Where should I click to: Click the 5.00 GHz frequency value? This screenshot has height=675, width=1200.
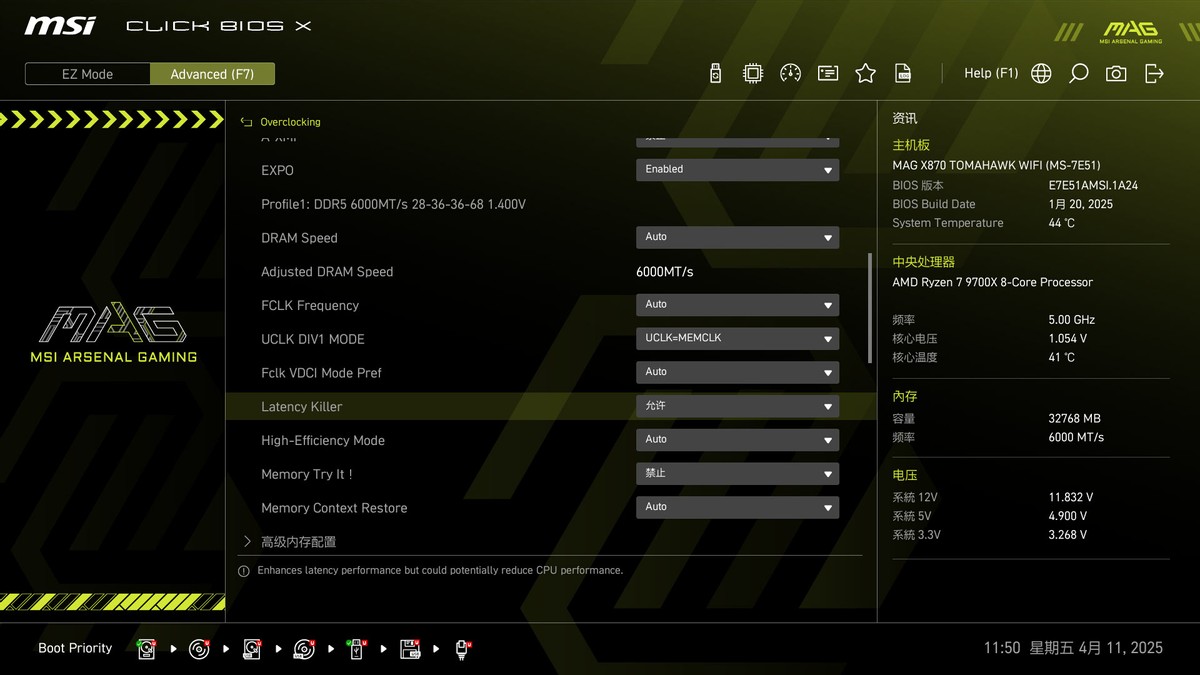1071,320
